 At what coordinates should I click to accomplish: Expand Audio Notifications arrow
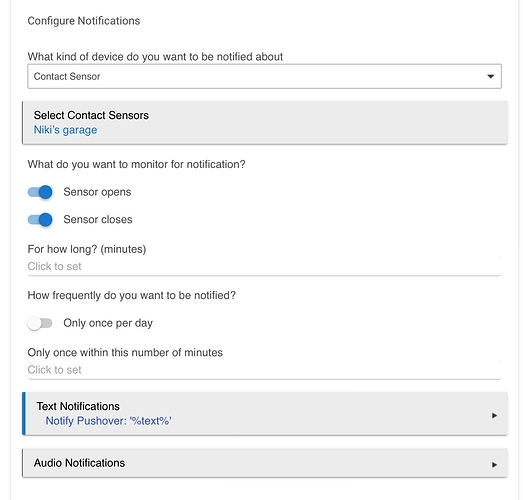494,465
